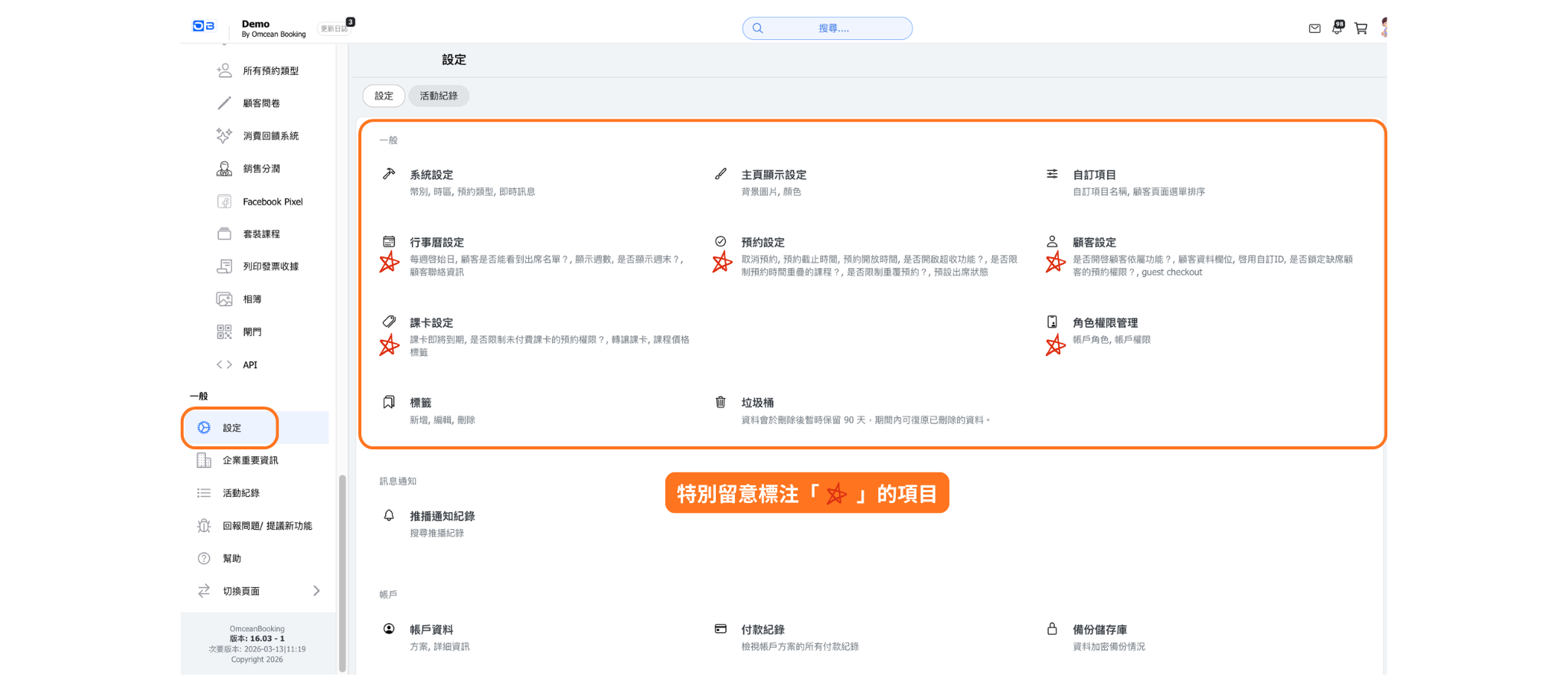Viewport: 1568px width, 689px height.
Task: Click the bookmark icon for 標籤
Action: click(389, 402)
